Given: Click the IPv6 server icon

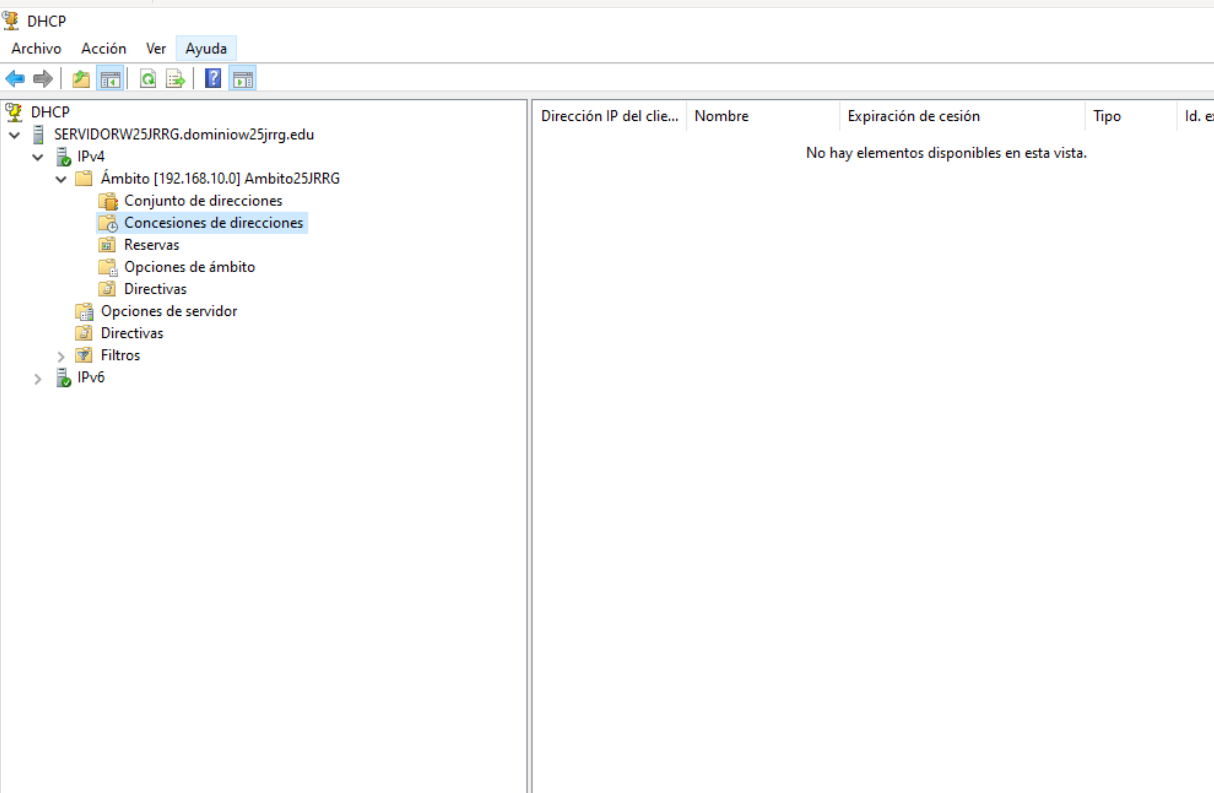Looking at the screenshot, I should pos(63,378).
